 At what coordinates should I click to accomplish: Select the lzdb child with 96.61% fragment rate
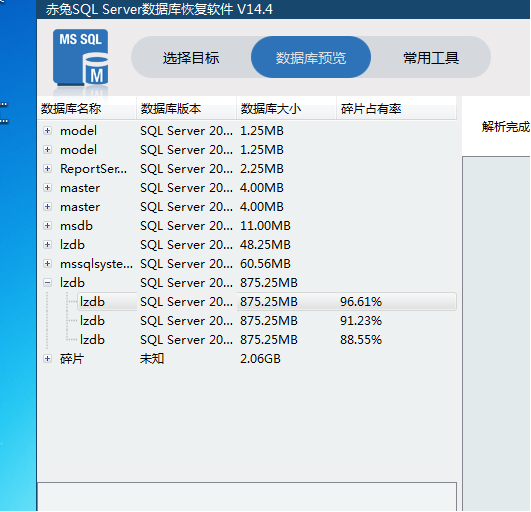click(x=267, y=302)
